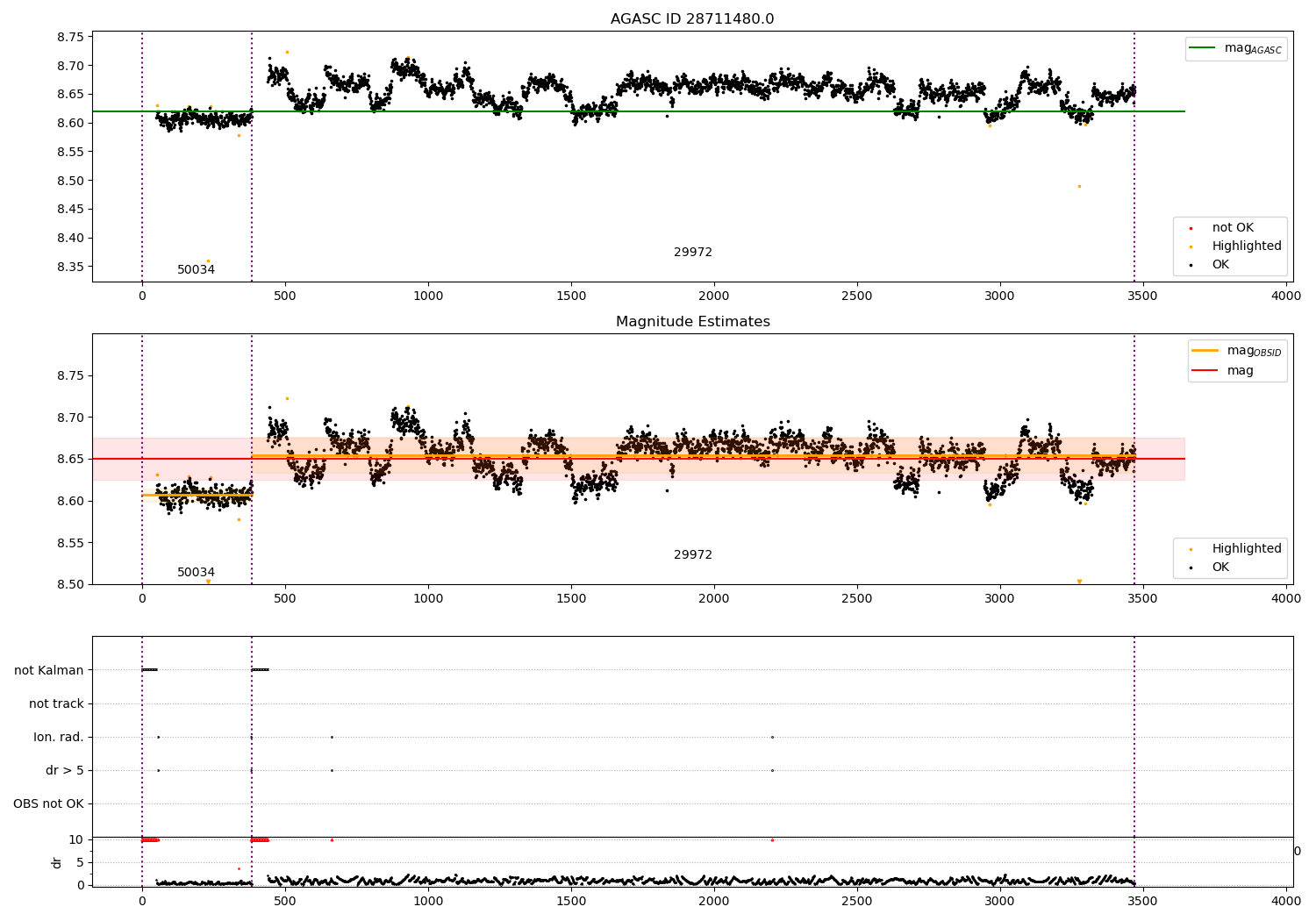Click the 8.35 y-tick of the top plot

click(x=70, y=267)
